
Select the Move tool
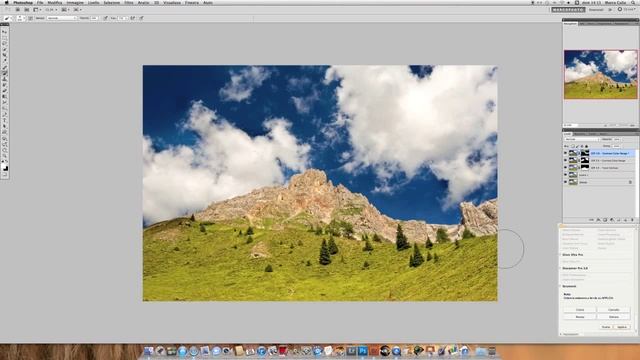(4, 31)
